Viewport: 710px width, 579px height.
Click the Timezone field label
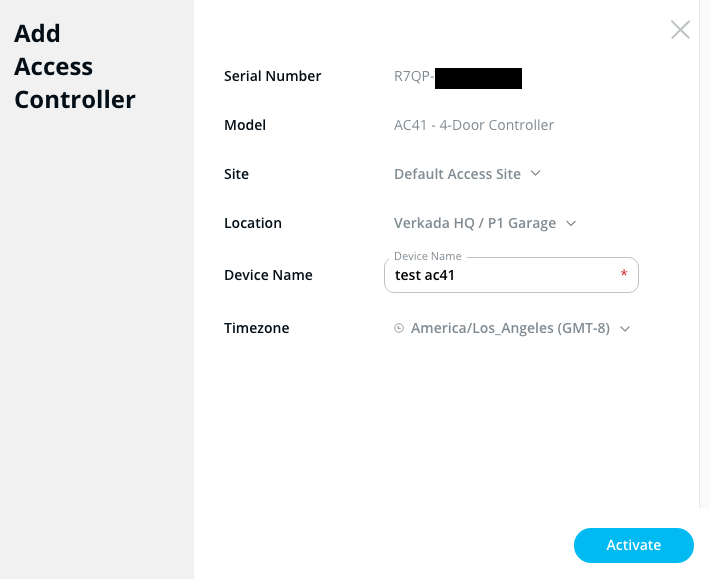click(x=257, y=328)
